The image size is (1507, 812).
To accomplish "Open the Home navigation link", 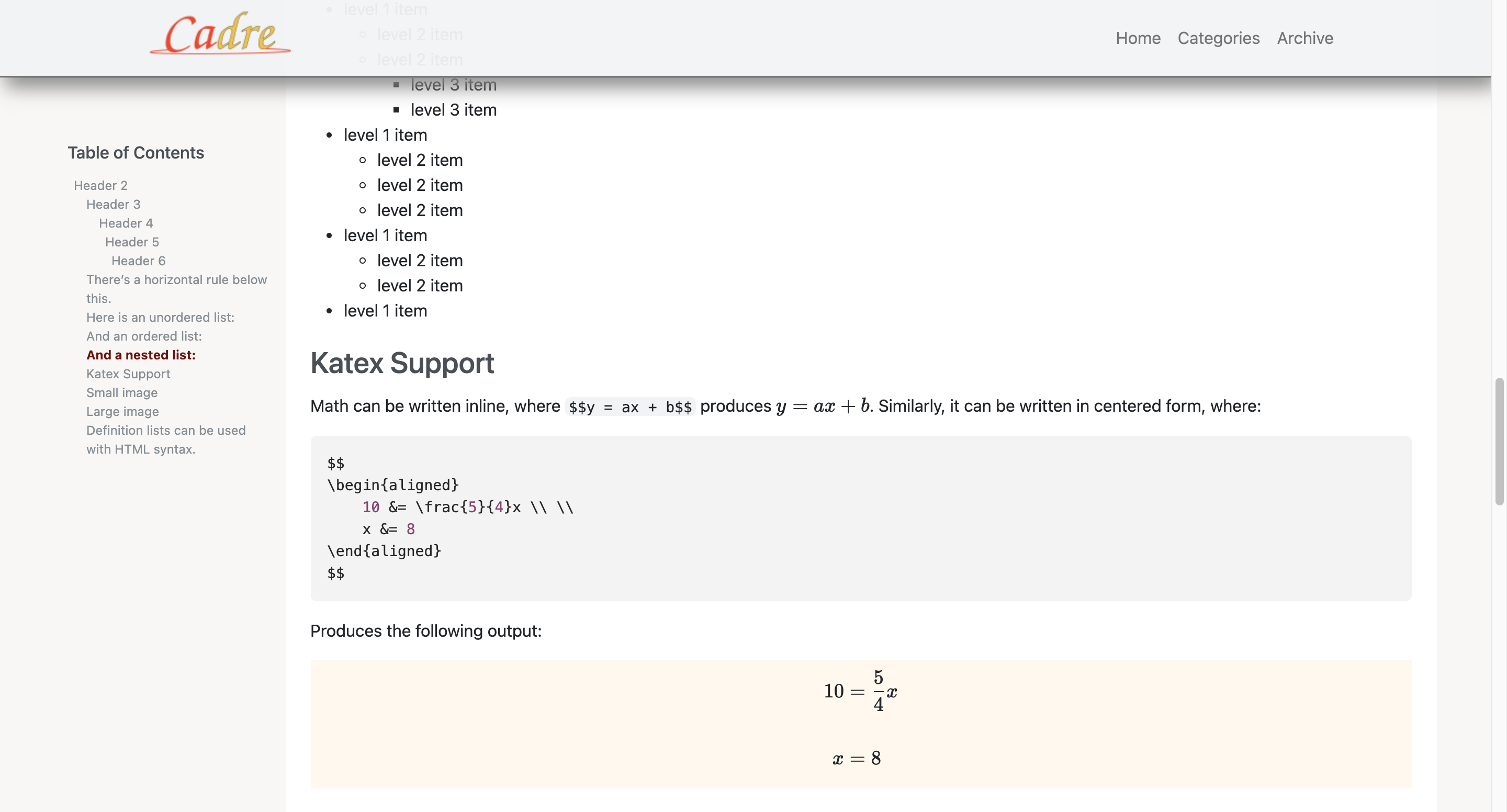I will click(x=1138, y=38).
